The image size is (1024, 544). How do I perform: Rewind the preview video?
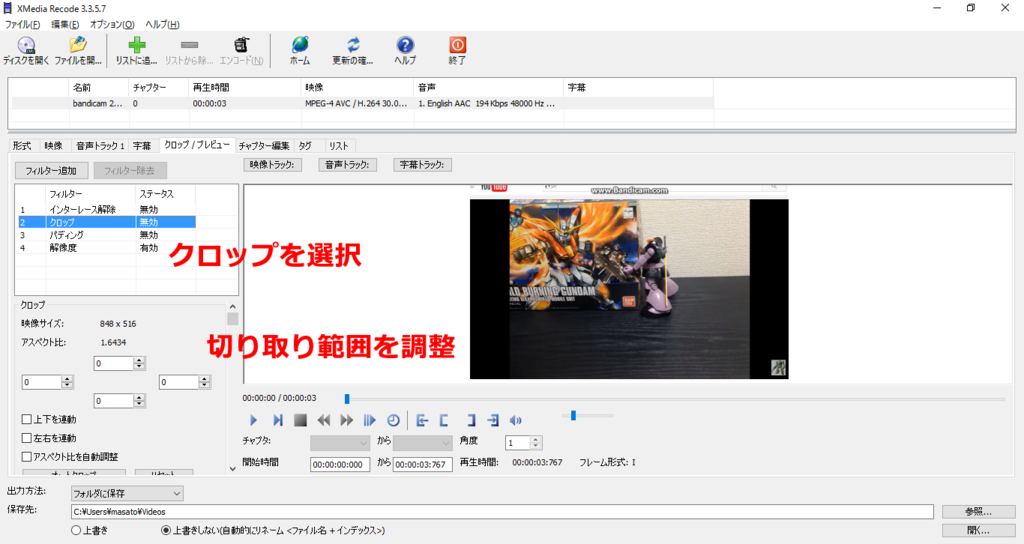point(323,421)
